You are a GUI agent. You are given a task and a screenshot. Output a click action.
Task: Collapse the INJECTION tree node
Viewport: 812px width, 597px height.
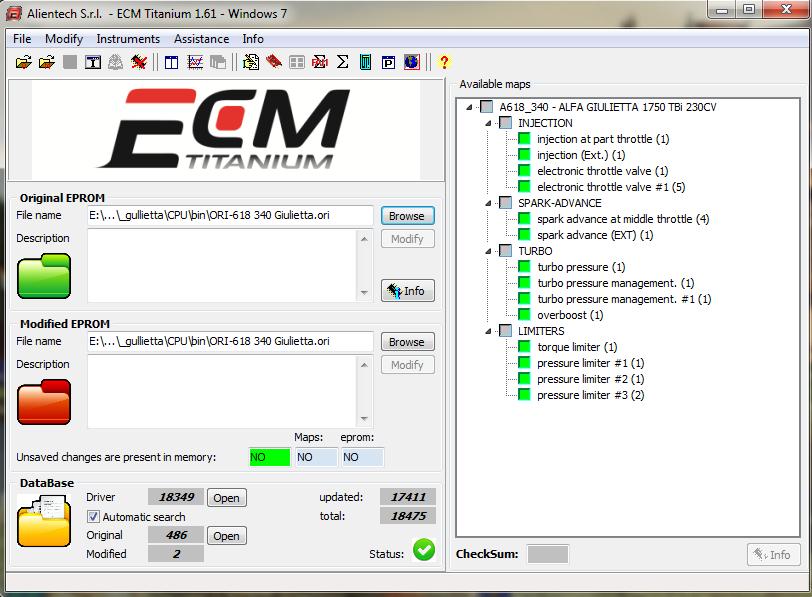pos(488,123)
